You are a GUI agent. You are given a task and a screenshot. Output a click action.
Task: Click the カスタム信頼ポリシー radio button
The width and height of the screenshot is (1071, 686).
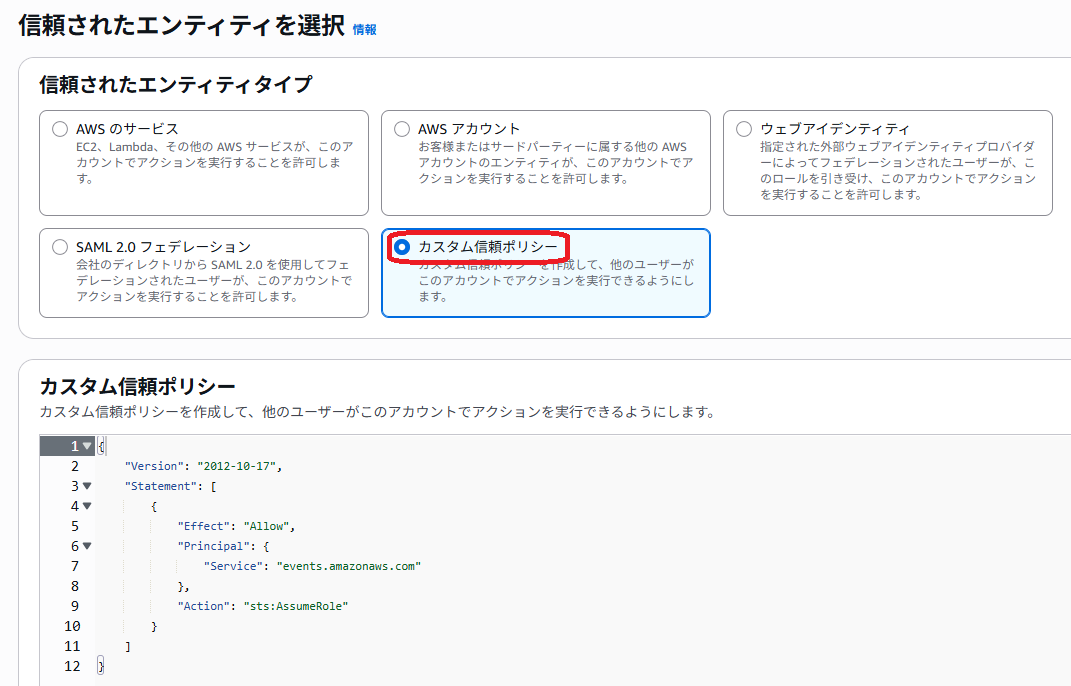coord(401,246)
